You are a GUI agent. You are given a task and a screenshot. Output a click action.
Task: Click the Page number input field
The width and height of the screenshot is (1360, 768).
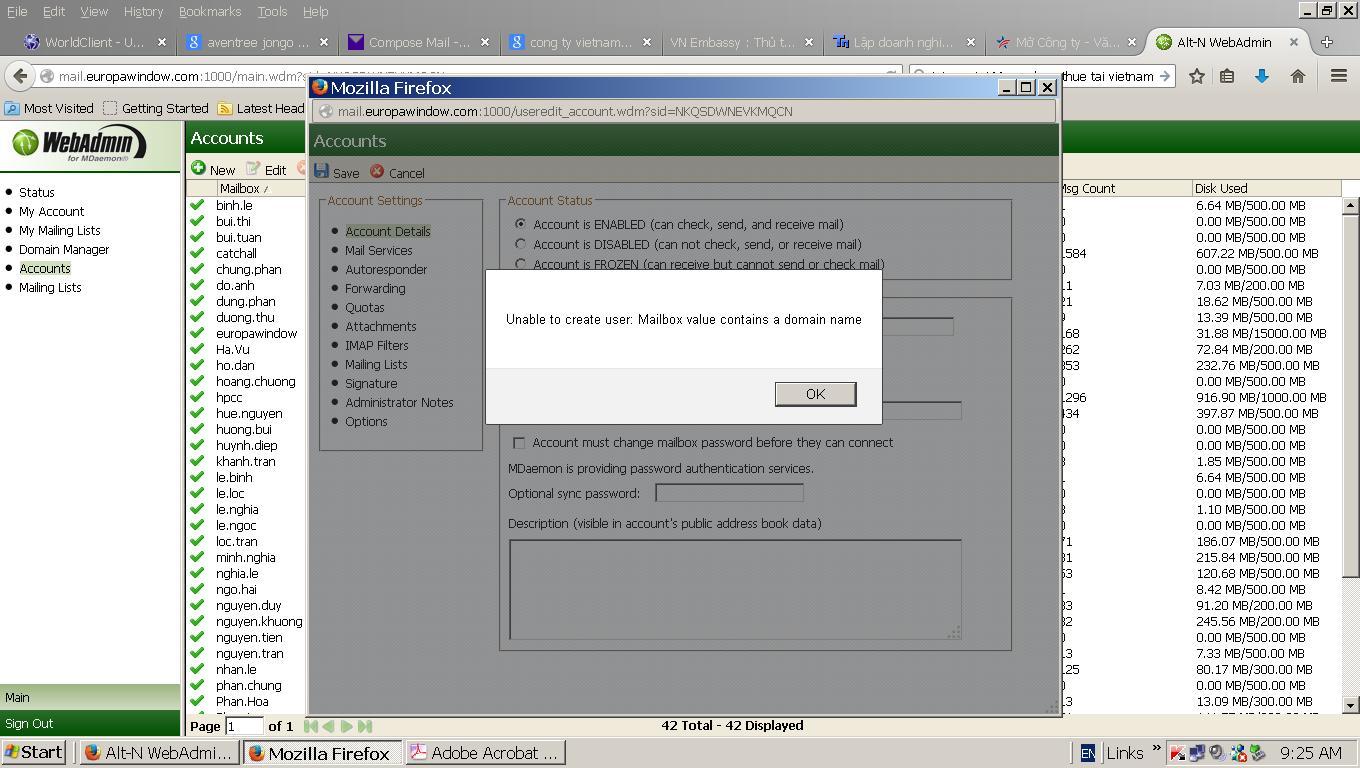pos(244,726)
